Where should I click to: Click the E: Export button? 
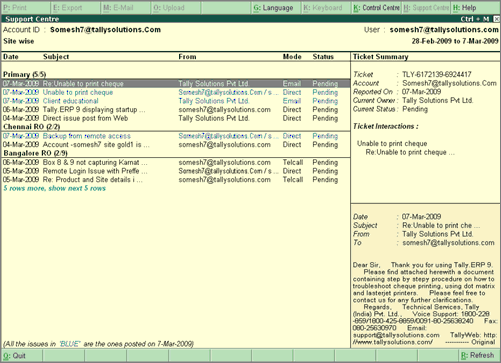(76, 8)
